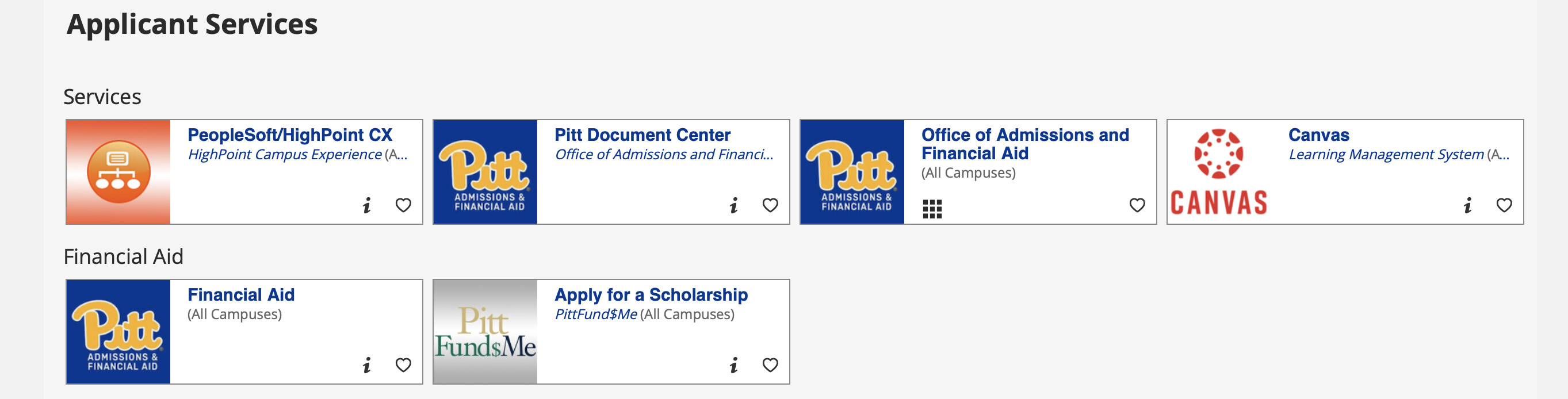The image size is (1568, 399).
Task: Click the PittFund$Me logo image
Action: click(485, 332)
